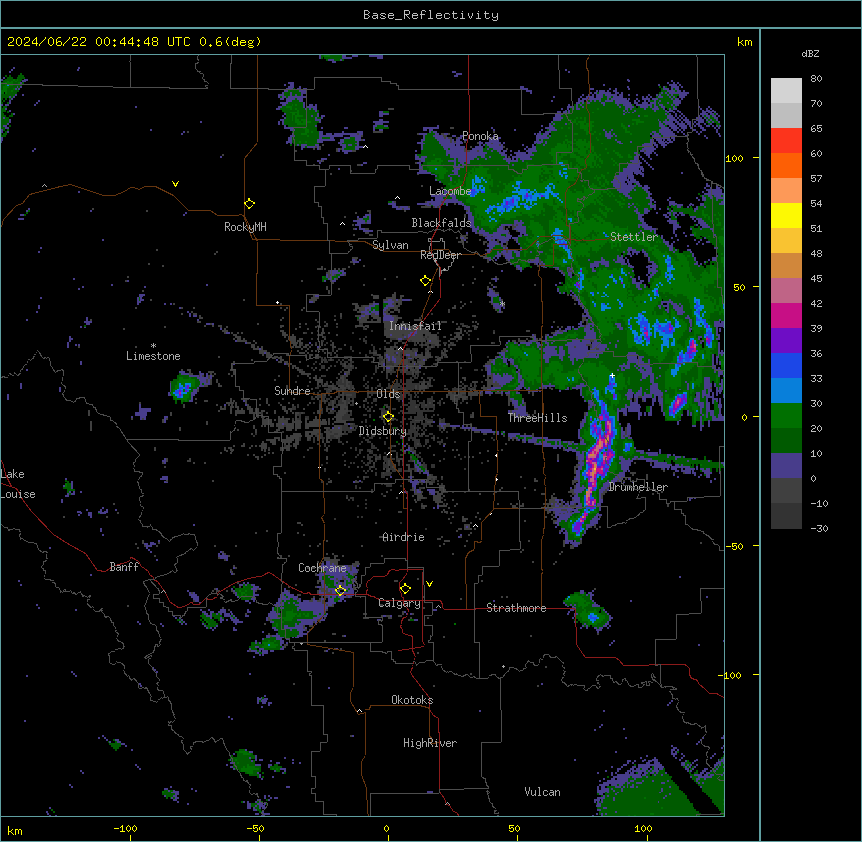Image resolution: width=862 pixels, height=842 pixels.
Task: Select the Drumheller label
Action: 638,487
